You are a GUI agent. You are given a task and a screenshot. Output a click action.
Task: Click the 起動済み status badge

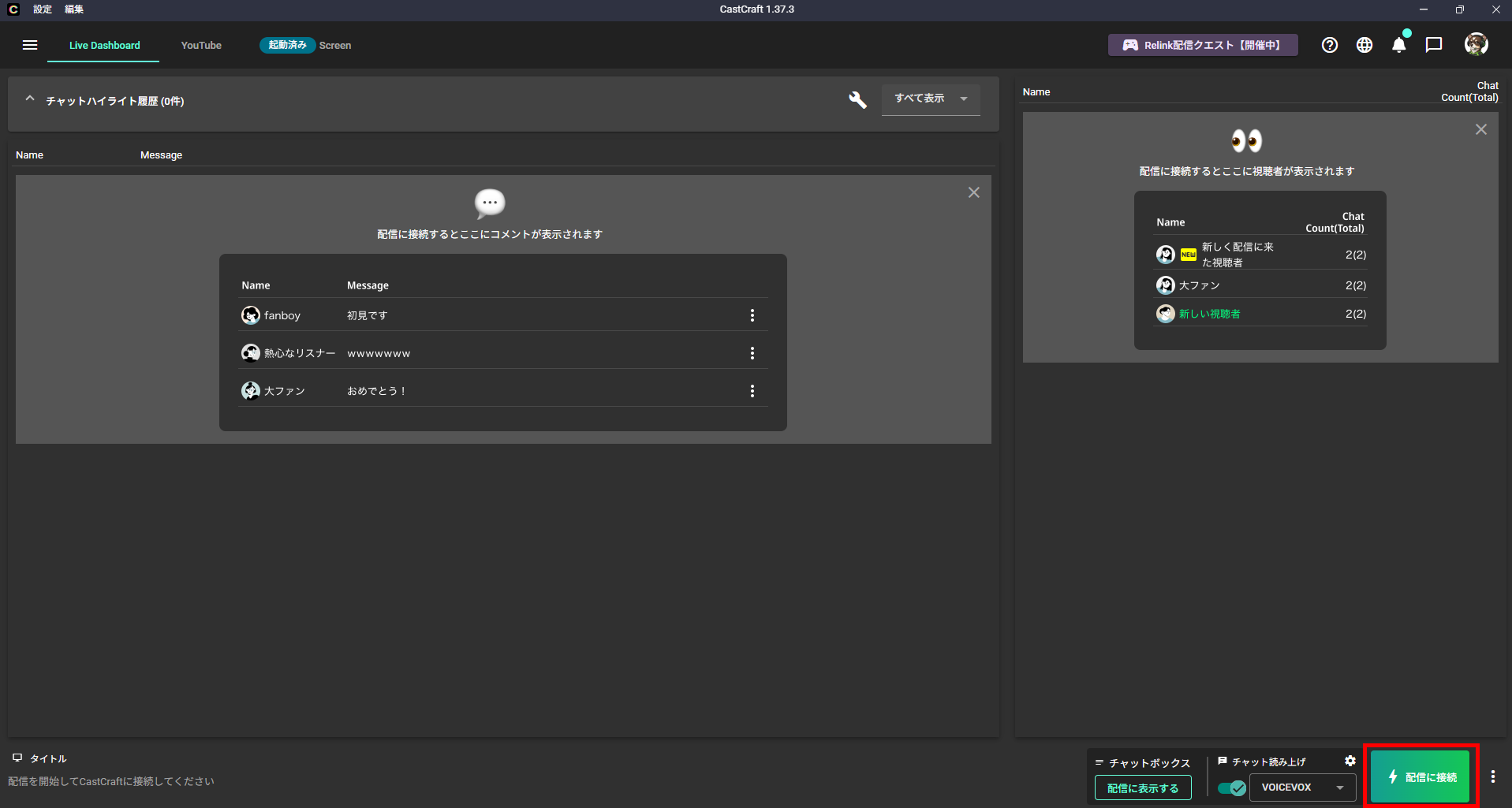287,45
